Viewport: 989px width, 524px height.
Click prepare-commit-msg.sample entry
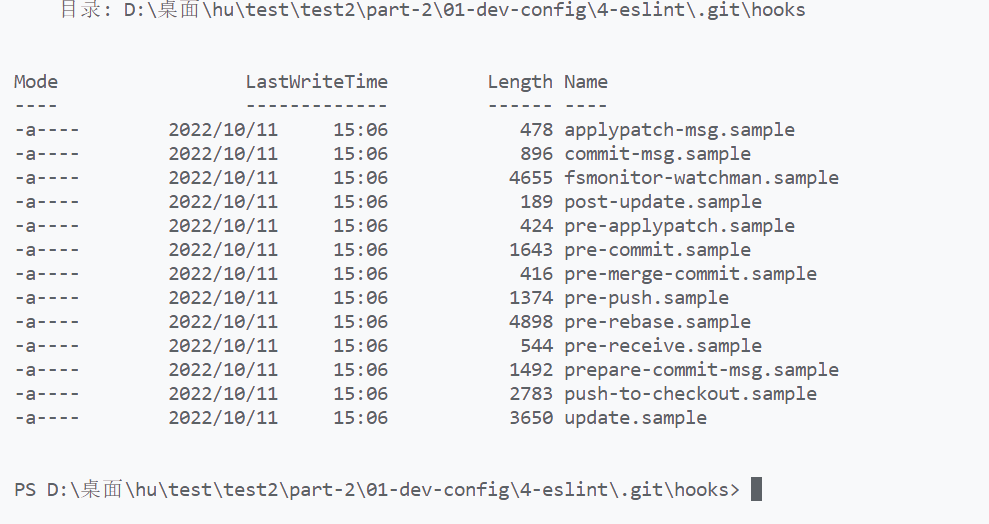[x=701, y=370]
